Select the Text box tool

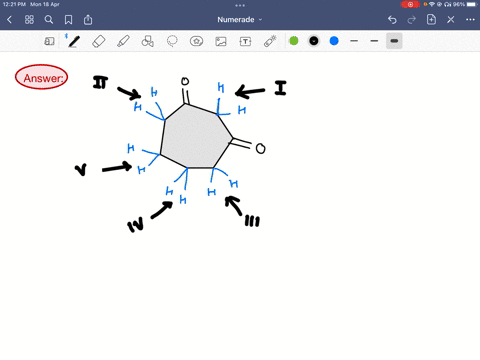tap(245, 41)
